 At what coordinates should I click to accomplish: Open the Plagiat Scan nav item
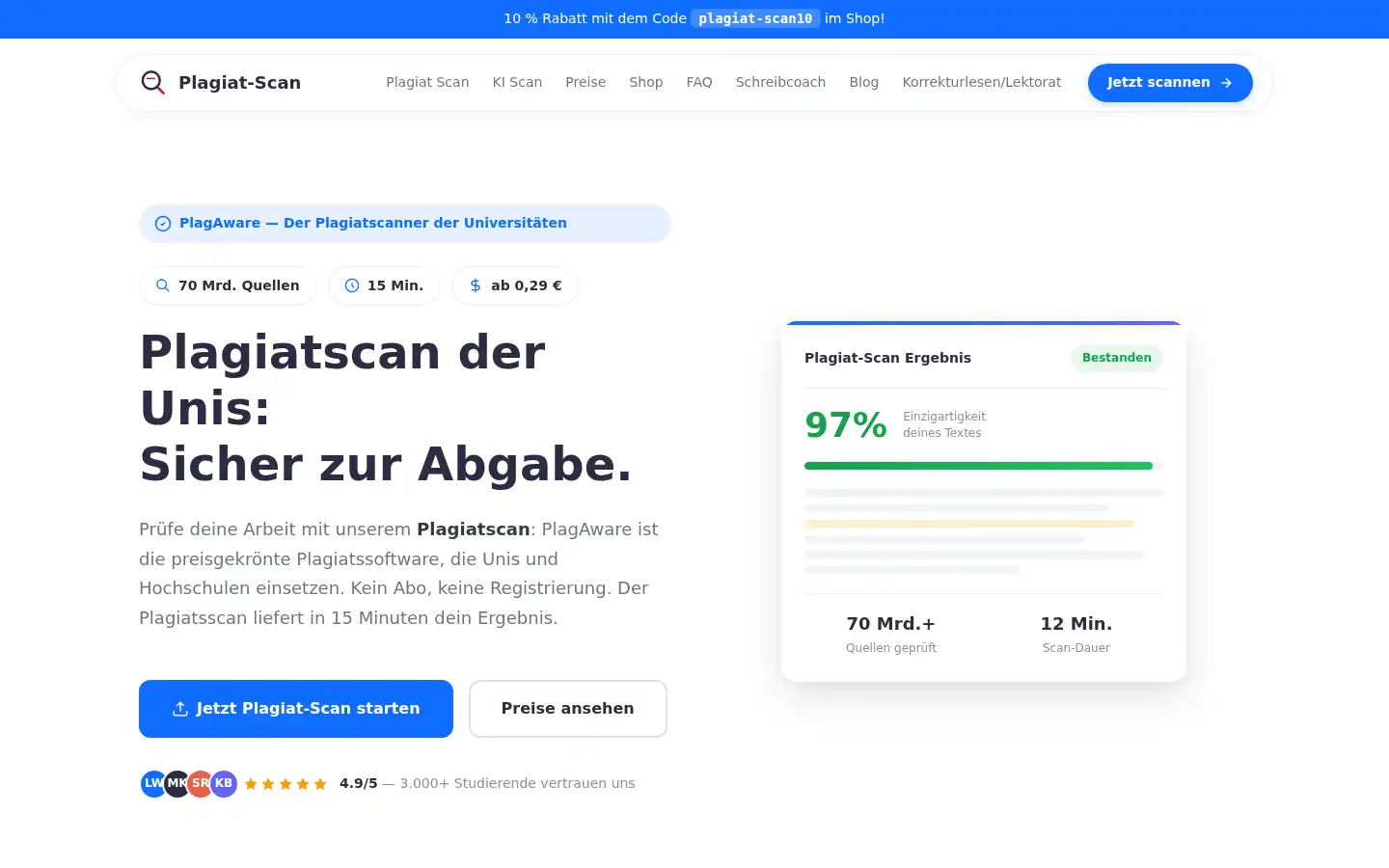[427, 82]
